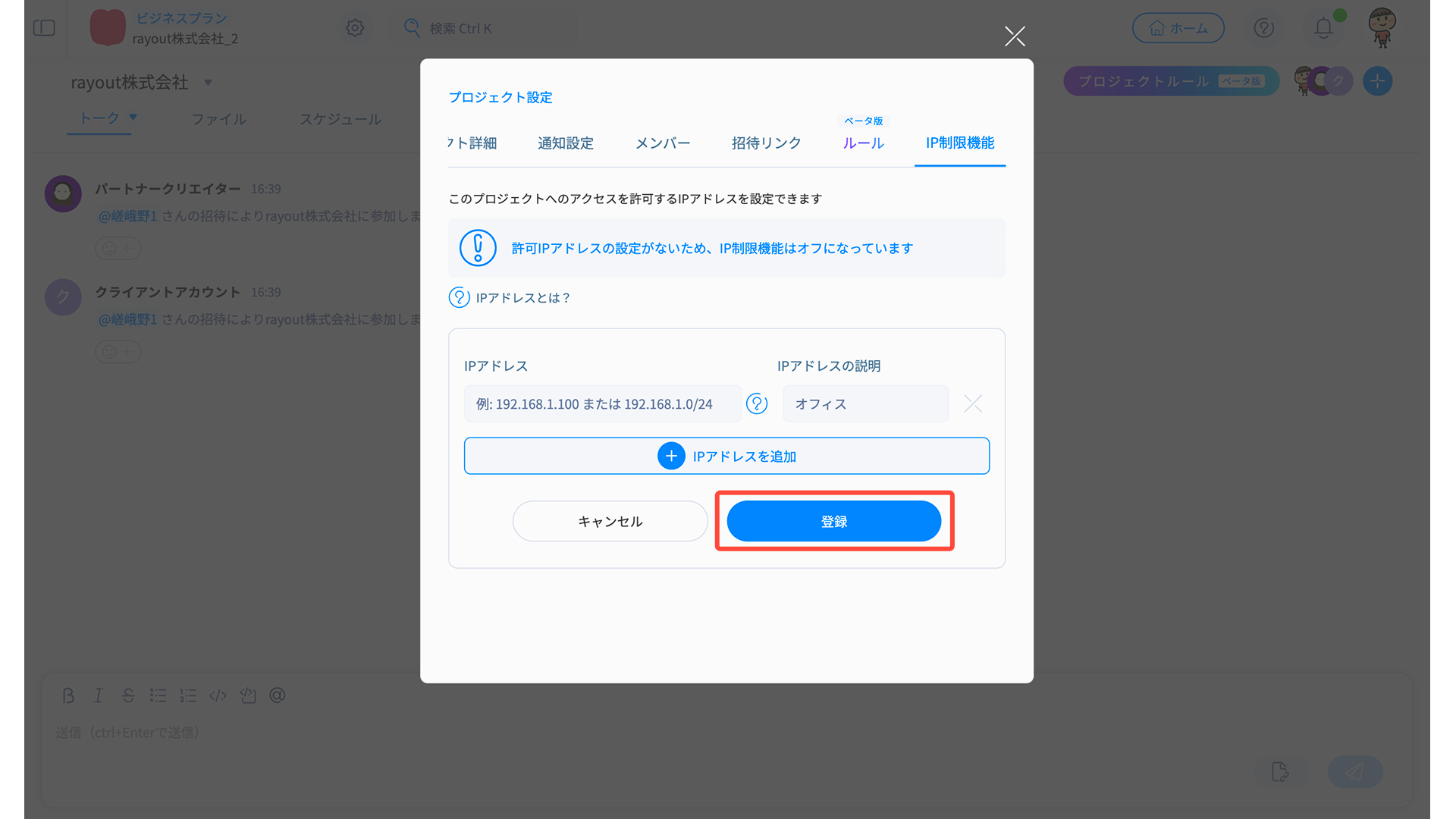The width and height of the screenshot is (1456, 819).
Task: Open notifications bell icon
Action: [1323, 28]
